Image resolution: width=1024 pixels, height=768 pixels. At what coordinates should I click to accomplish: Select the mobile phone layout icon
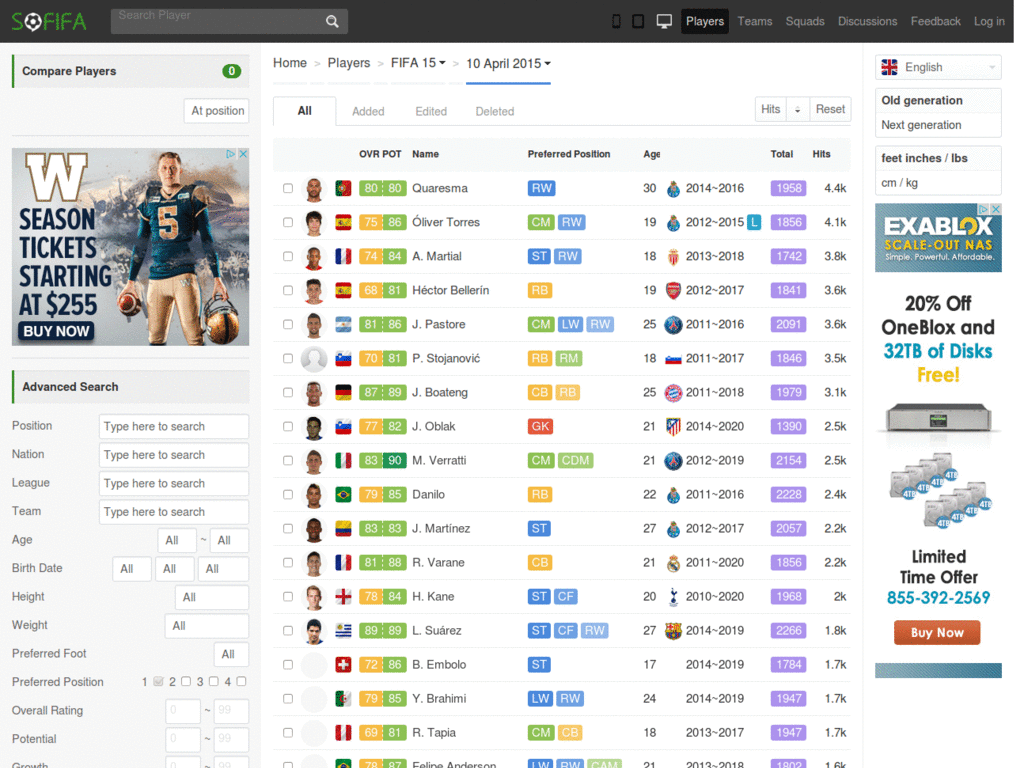click(x=616, y=21)
